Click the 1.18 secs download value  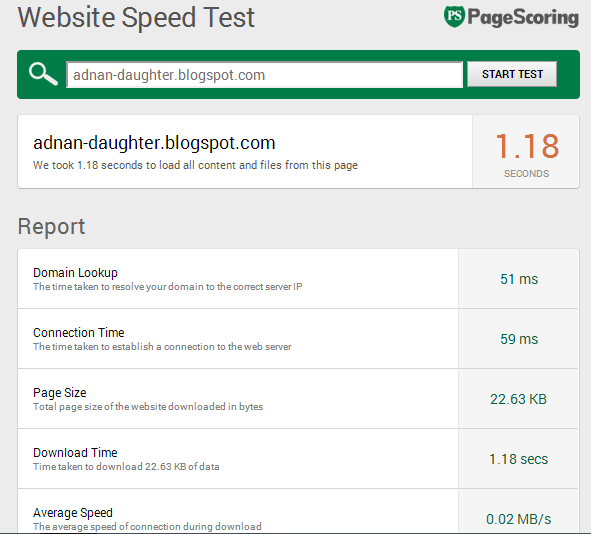519,459
